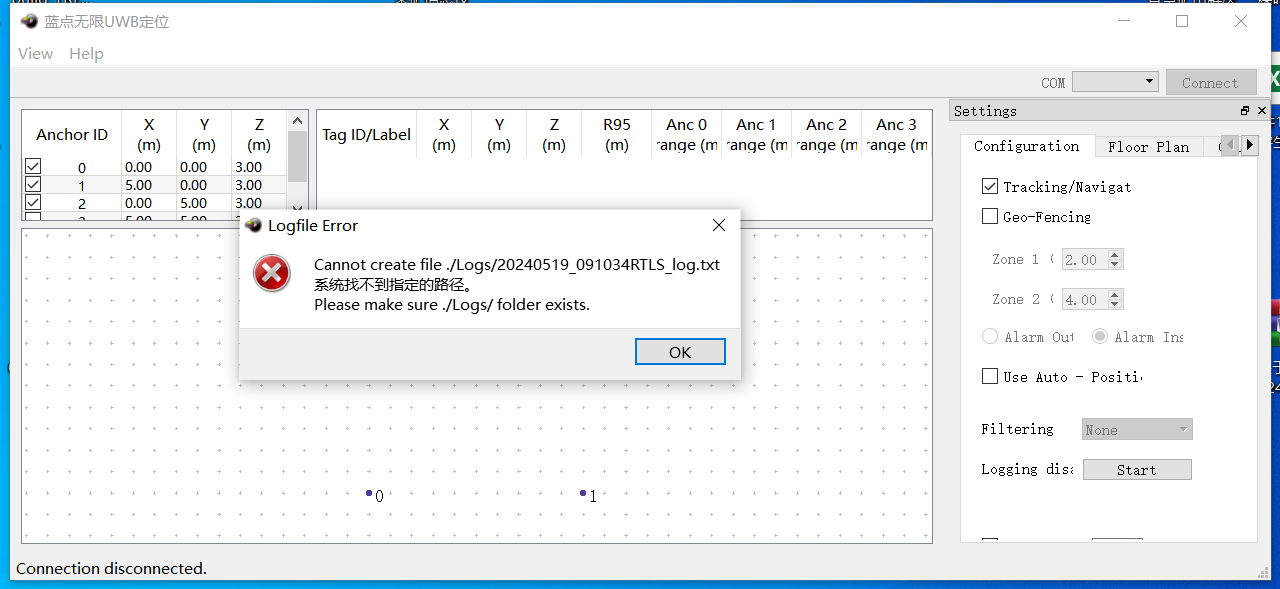This screenshot has width=1280, height=589.
Task: Click the Start logging button
Action: coord(1137,470)
